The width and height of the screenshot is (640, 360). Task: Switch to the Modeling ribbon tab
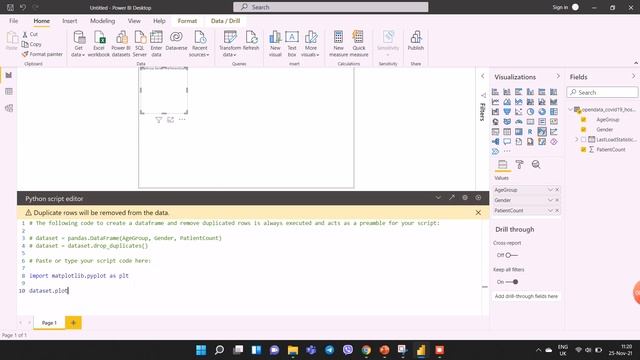click(x=102, y=21)
